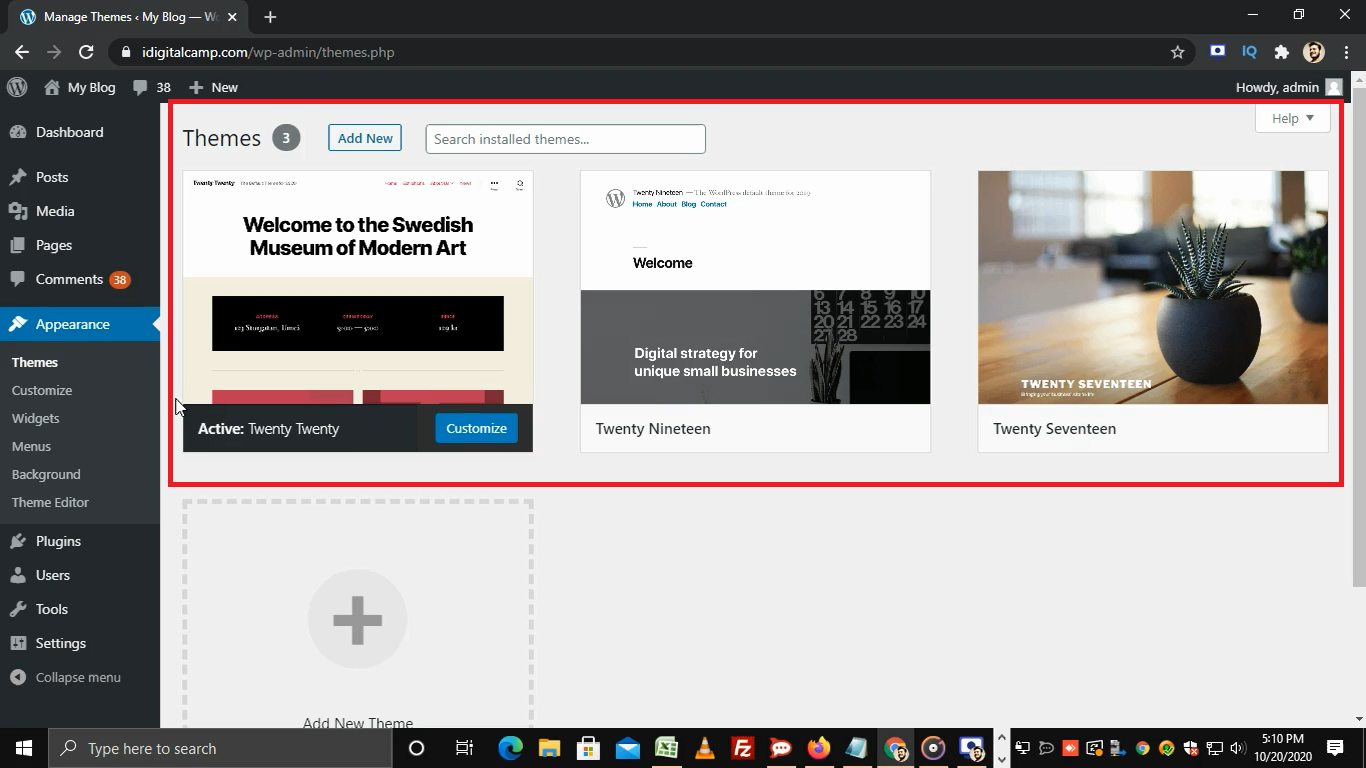Open Microsoft Store from taskbar
Screen dimensions: 1366x768
[x=588, y=748]
